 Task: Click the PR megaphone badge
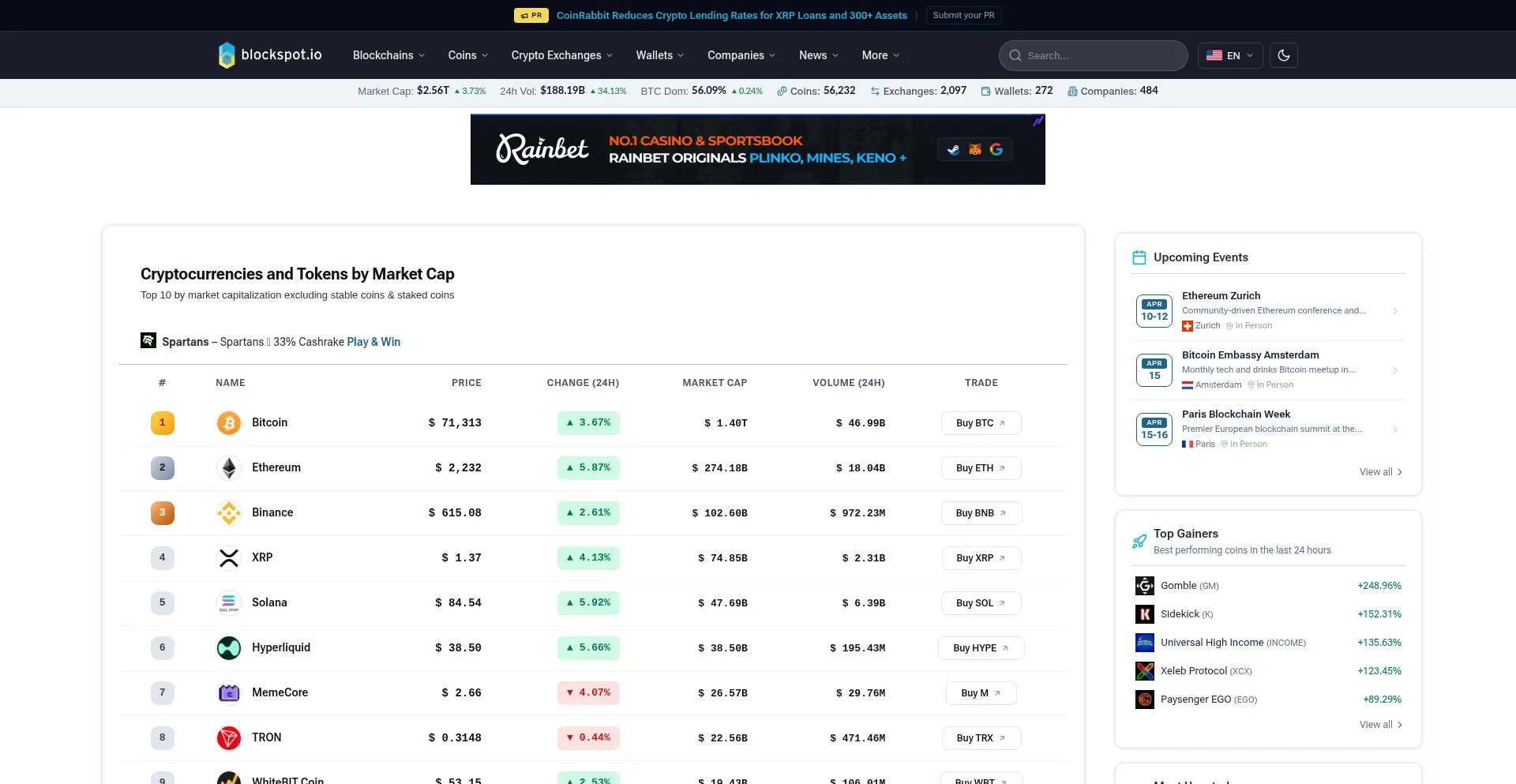tap(531, 15)
